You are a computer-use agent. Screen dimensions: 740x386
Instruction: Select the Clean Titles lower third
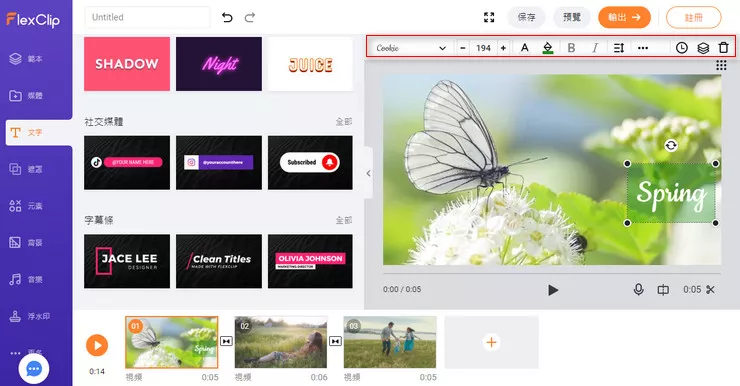click(219, 261)
